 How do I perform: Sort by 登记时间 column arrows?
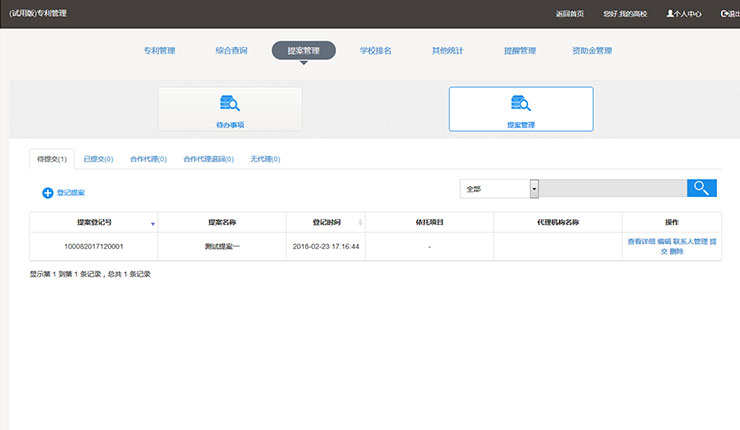[x=360, y=222]
